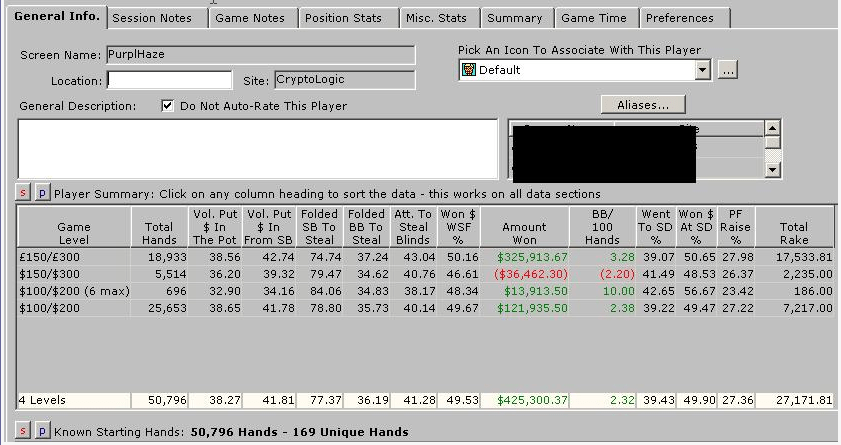Screen dimensions: 841x445
Task: Sort by Vol. Put $ In From SB heading
Action: point(269,227)
